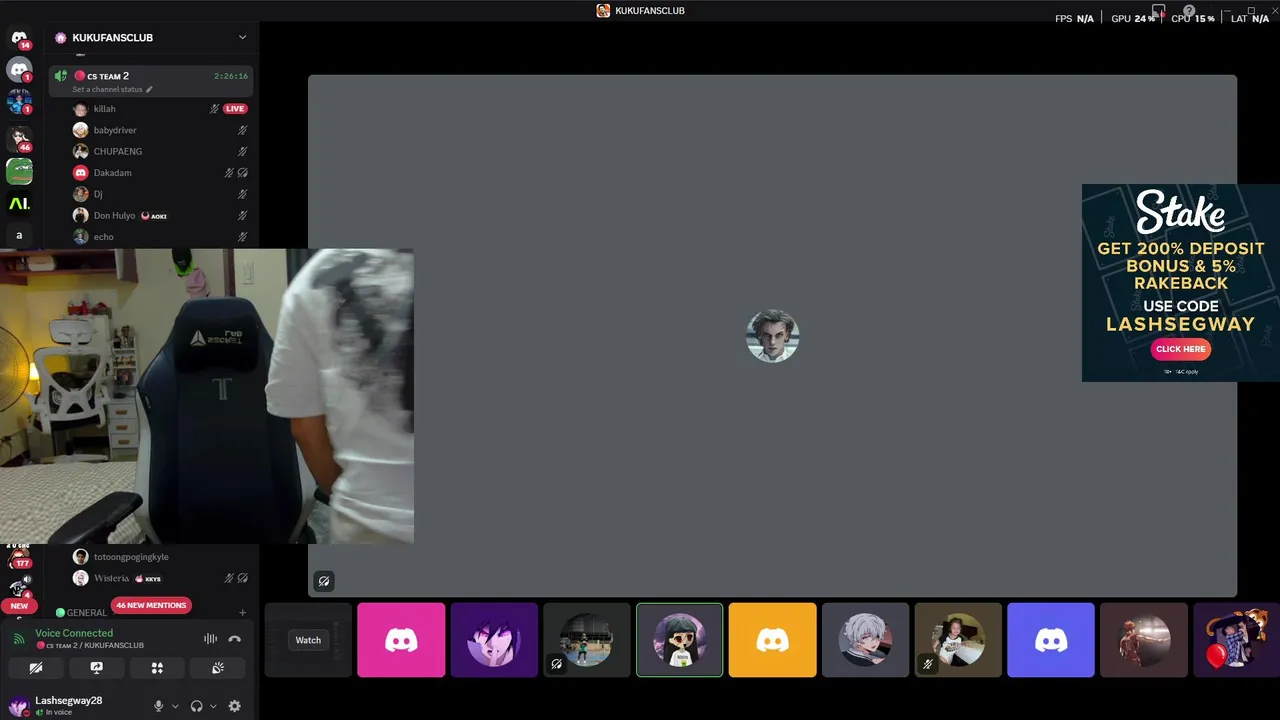Select the soccer field participant tile
The width and height of the screenshot is (1280, 720).
coord(587,640)
